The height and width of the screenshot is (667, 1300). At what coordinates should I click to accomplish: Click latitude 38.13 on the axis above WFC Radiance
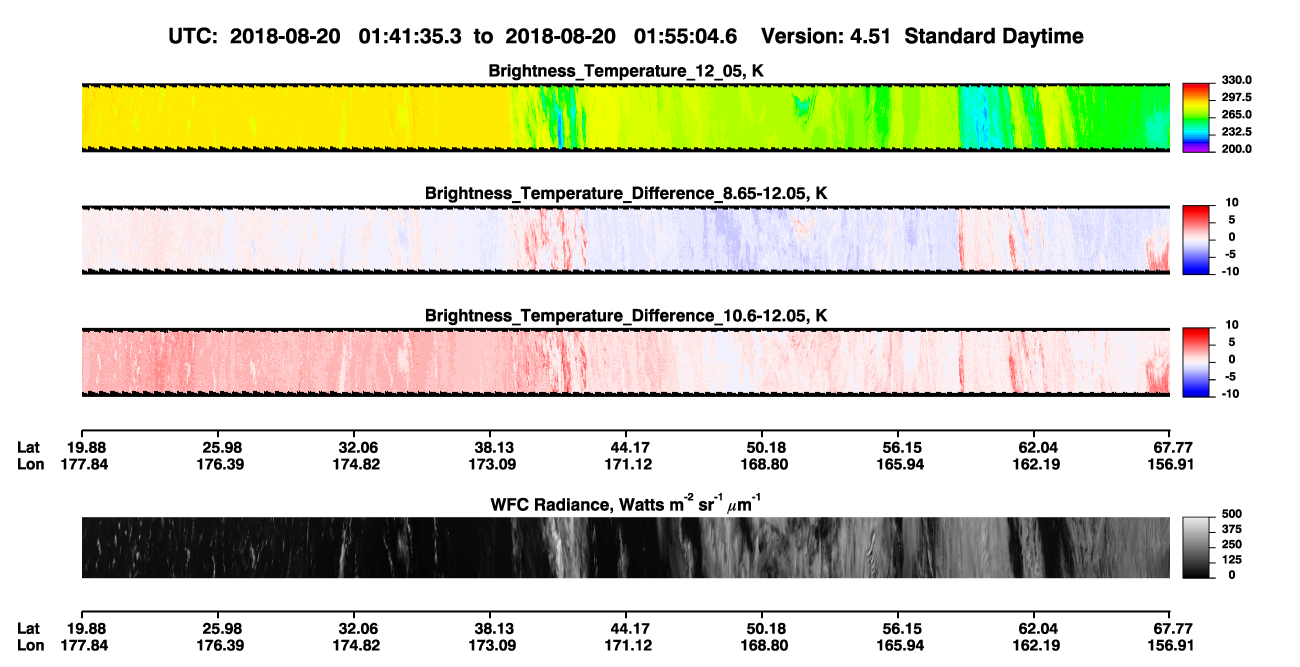pyautogui.click(x=490, y=447)
